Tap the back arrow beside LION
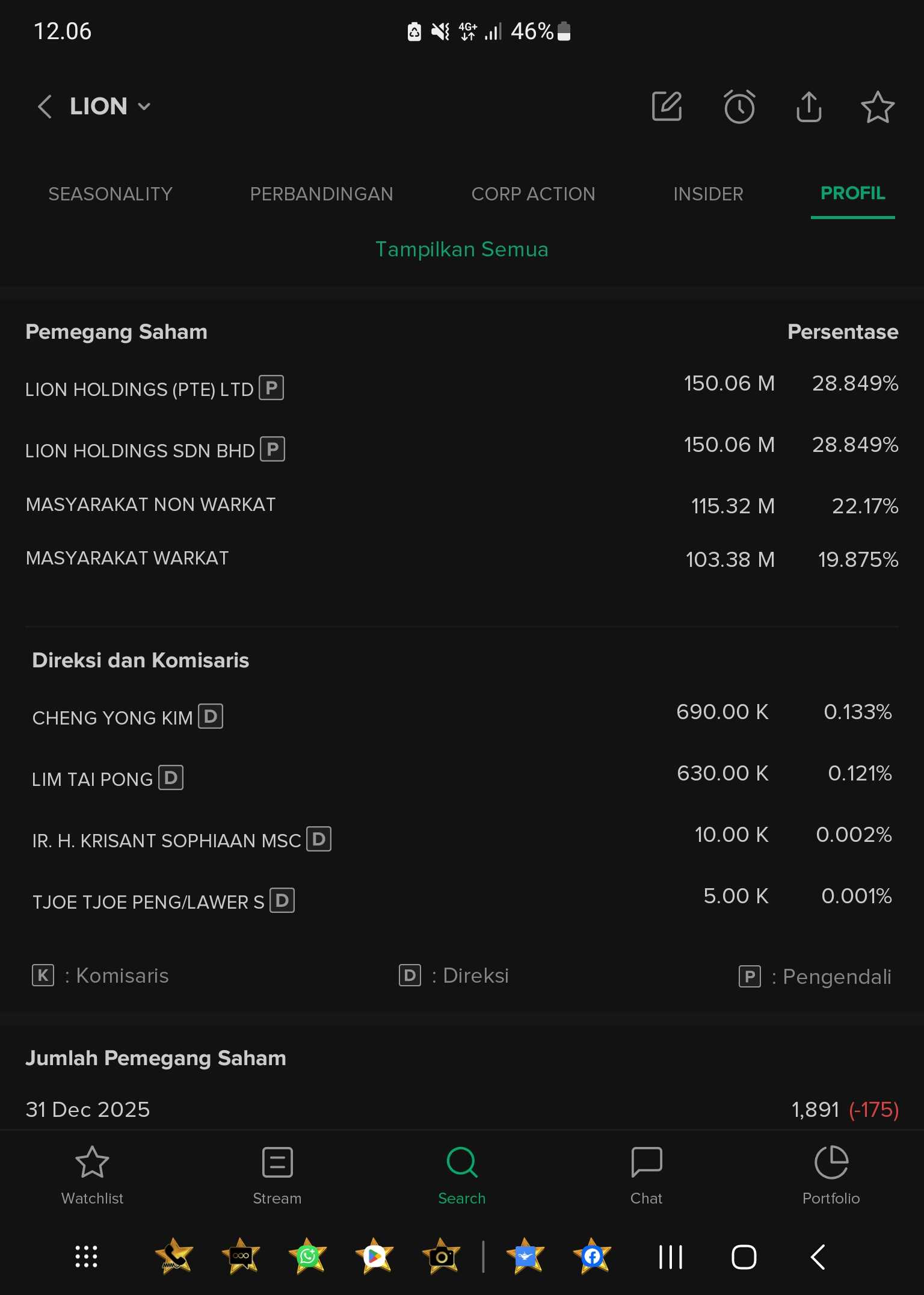 pos(45,107)
